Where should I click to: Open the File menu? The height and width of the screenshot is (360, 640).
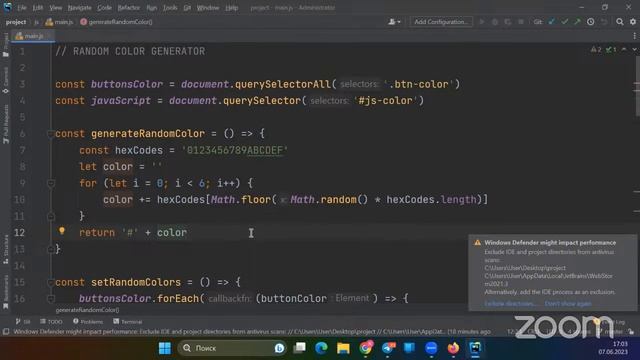pyautogui.click(x=21, y=8)
